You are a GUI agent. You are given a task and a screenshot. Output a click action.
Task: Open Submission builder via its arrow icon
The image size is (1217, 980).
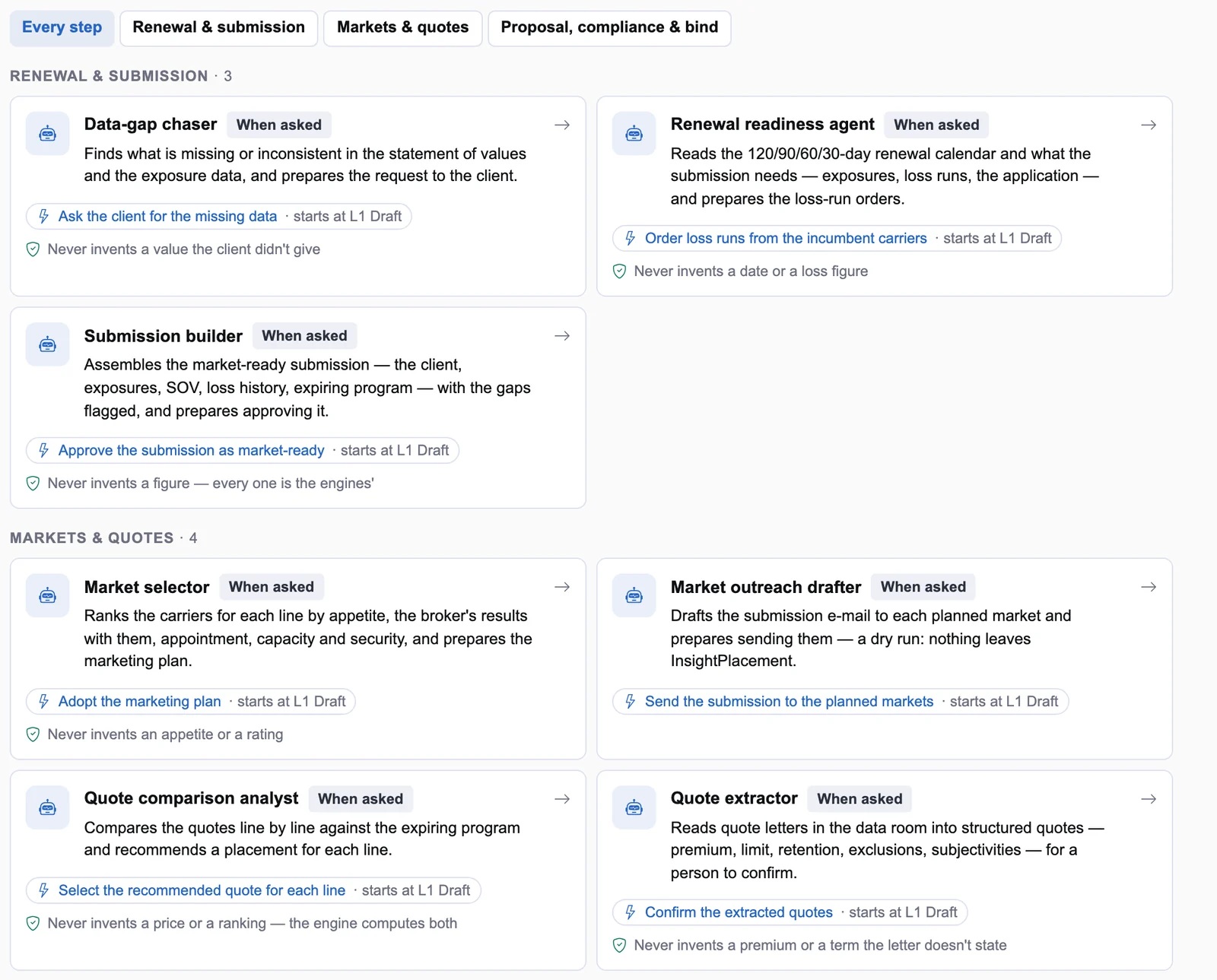[x=562, y=336]
